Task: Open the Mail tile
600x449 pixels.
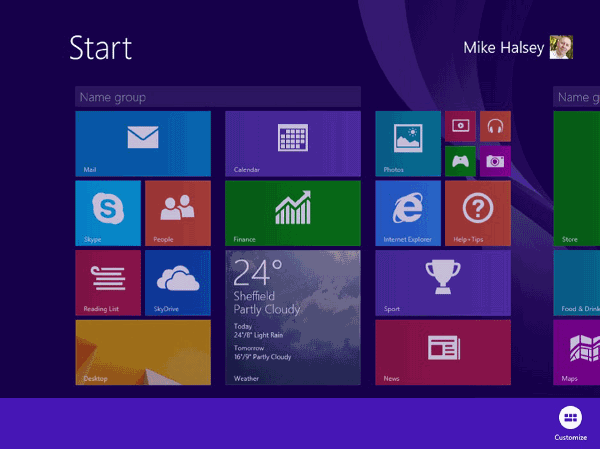Action: (143, 143)
